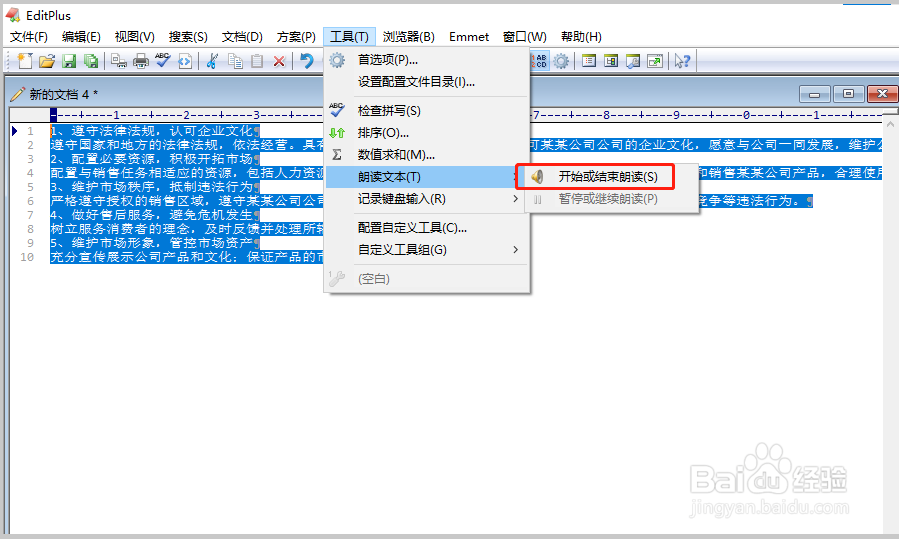The width and height of the screenshot is (899, 539).
Task: Open the 文件(F) menu
Action: click(29, 37)
